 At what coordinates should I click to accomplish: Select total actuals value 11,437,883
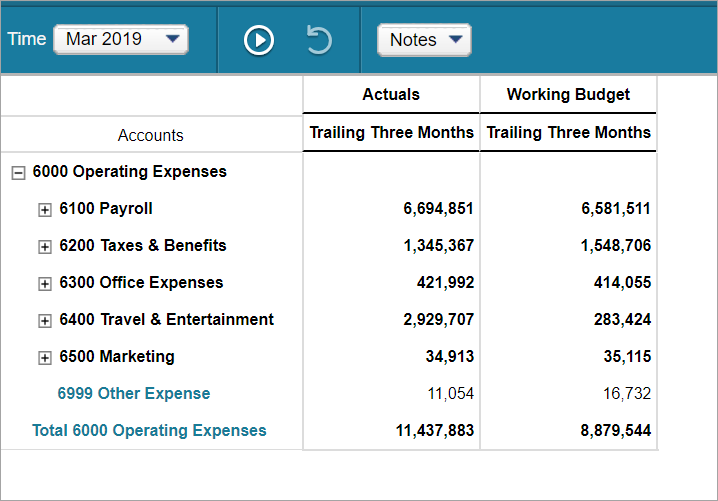click(x=435, y=430)
